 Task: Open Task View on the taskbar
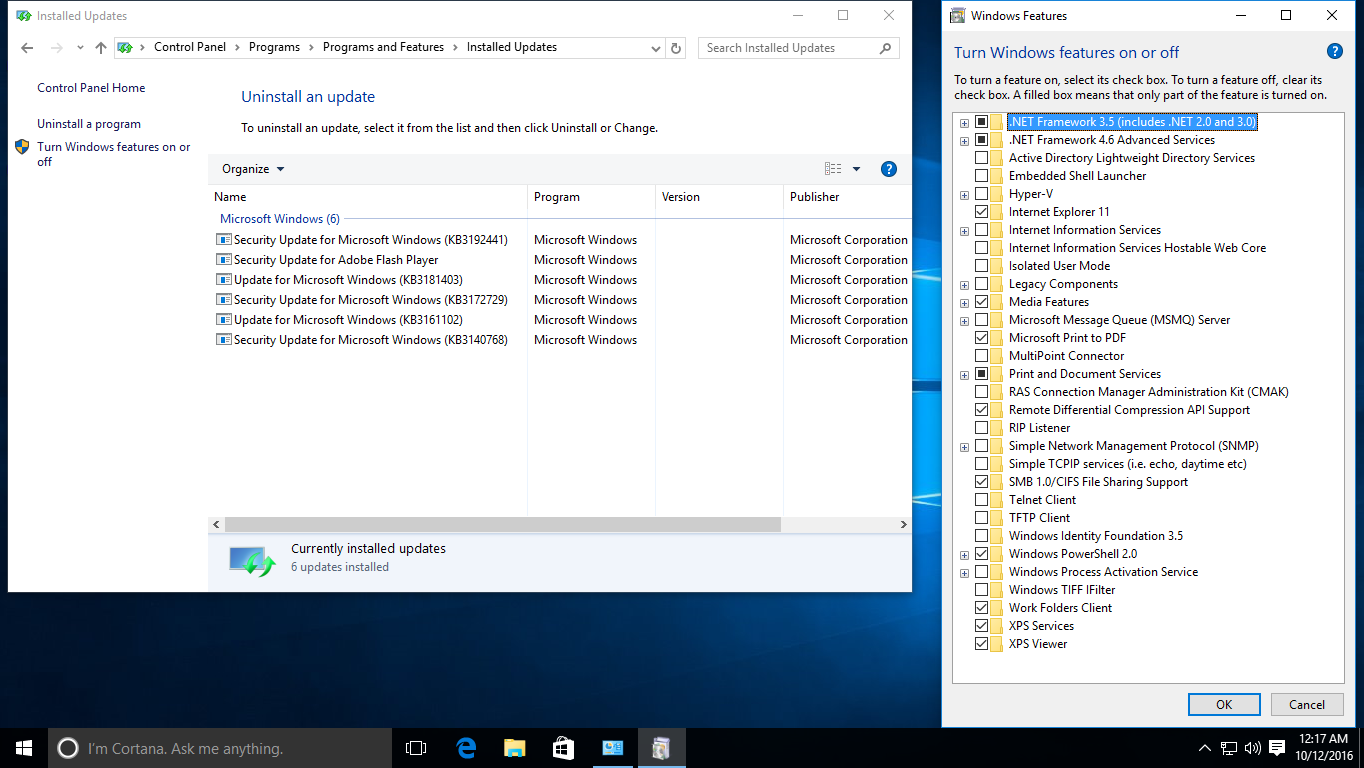416,748
